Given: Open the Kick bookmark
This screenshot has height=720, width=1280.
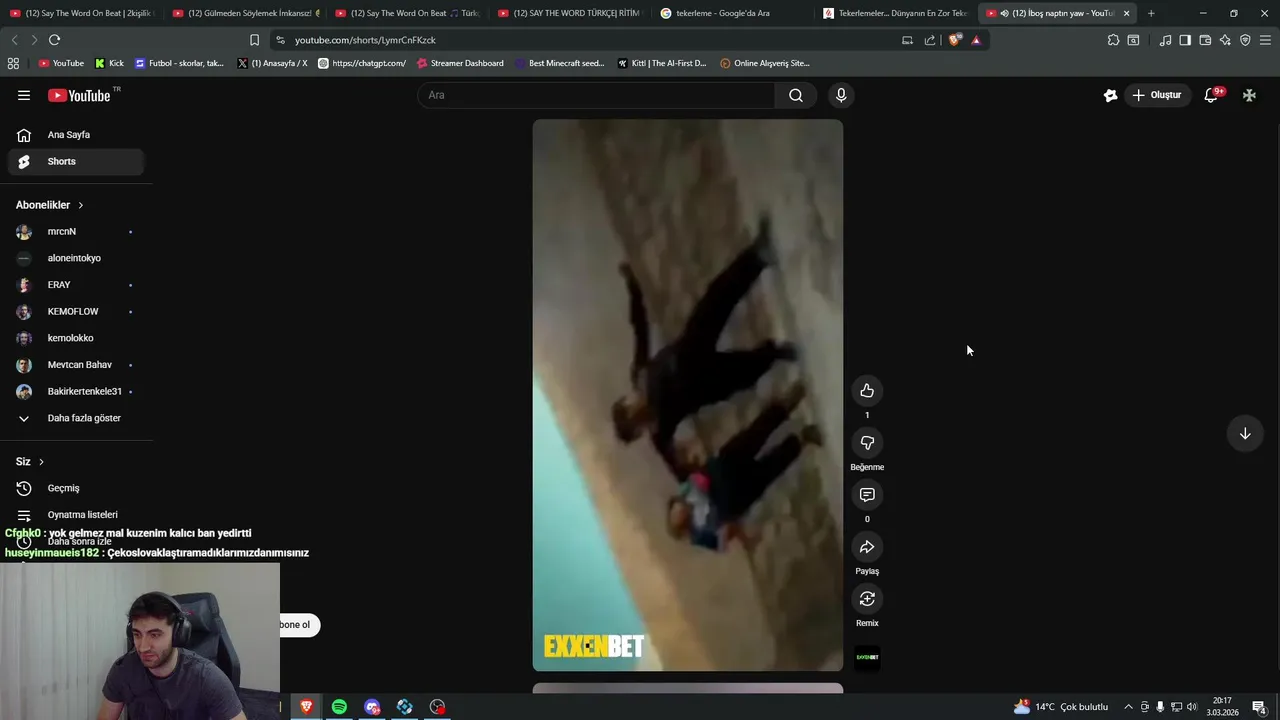Looking at the screenshot, I should tap(110, 63).
